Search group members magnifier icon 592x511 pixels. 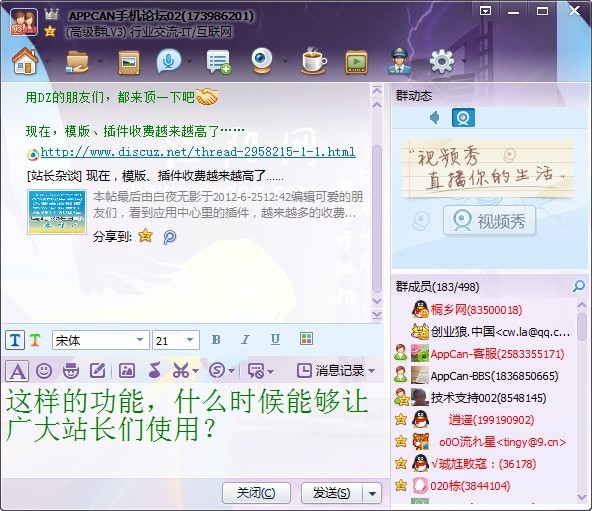click(578, 286)
